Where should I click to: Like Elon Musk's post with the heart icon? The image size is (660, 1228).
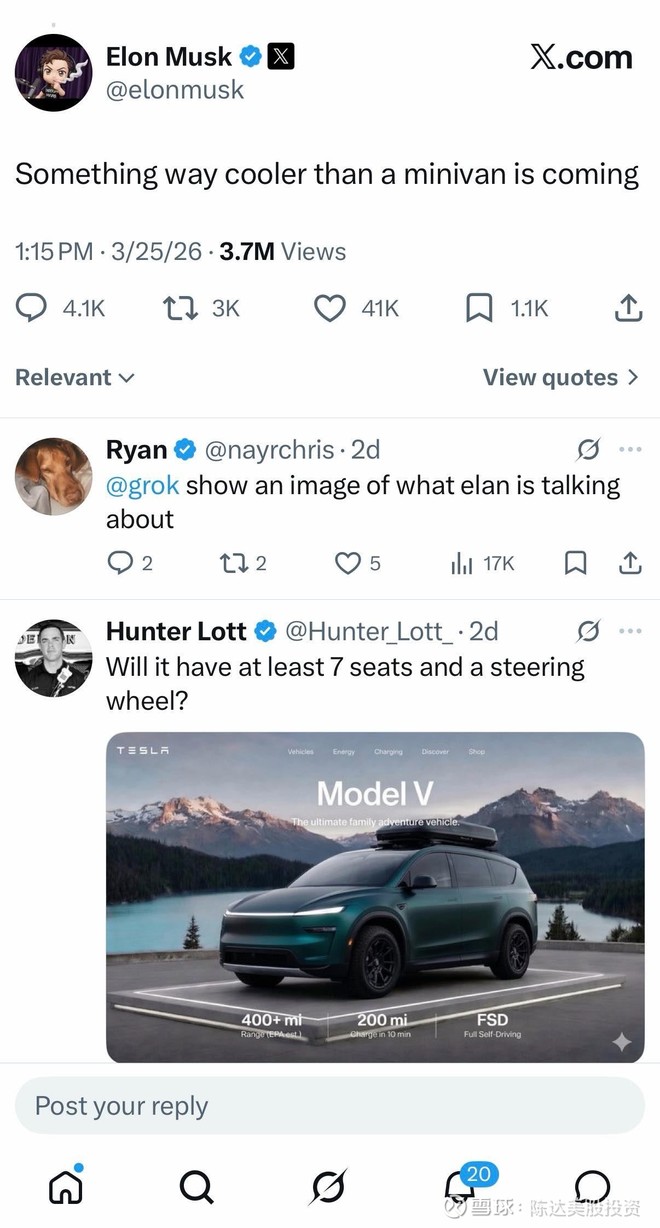point(330,309)
